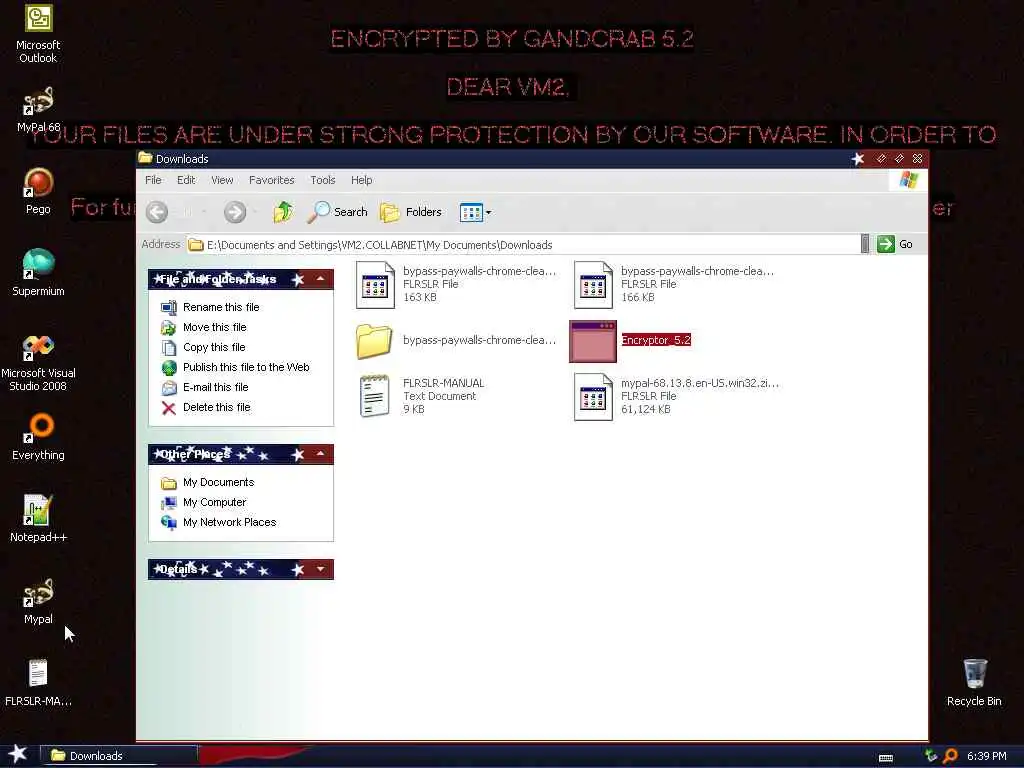Click the Windows flag logo in toolbar
Screen dimensions: 1024x768
(908, 180)
